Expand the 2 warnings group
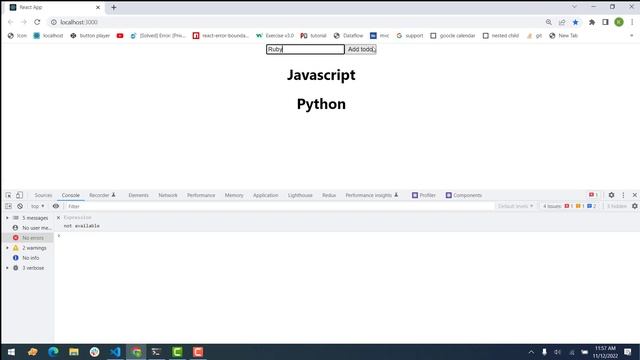640x360 pixels. tap(7, 248)
